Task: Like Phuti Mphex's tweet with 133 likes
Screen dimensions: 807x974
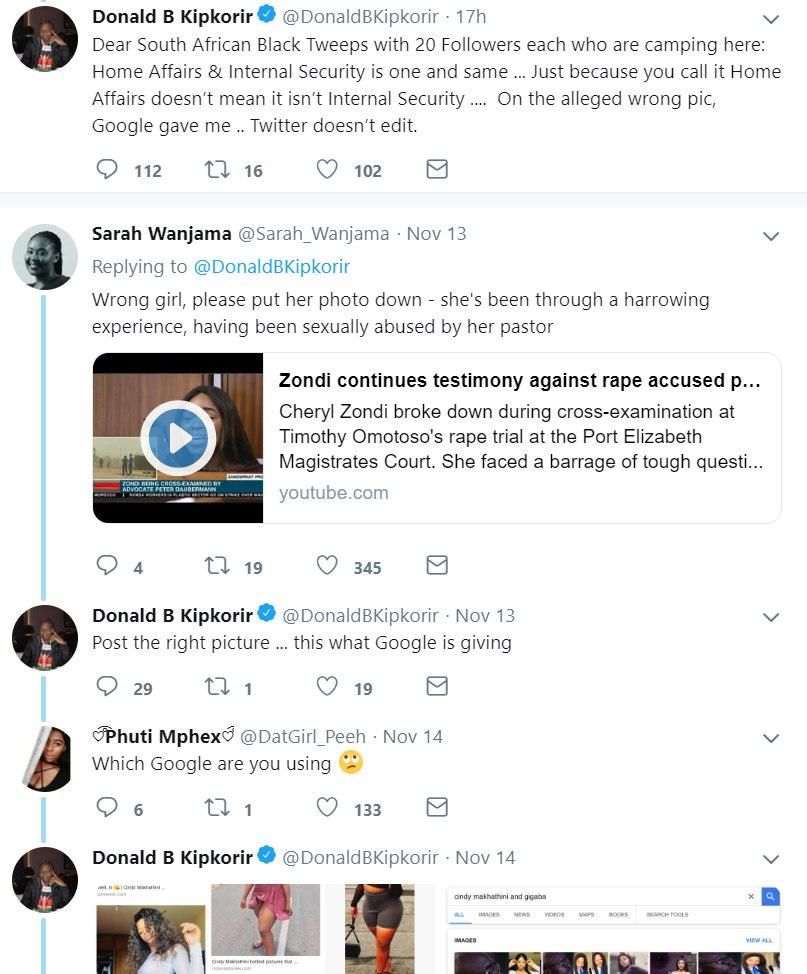Action: pos(327,808)
